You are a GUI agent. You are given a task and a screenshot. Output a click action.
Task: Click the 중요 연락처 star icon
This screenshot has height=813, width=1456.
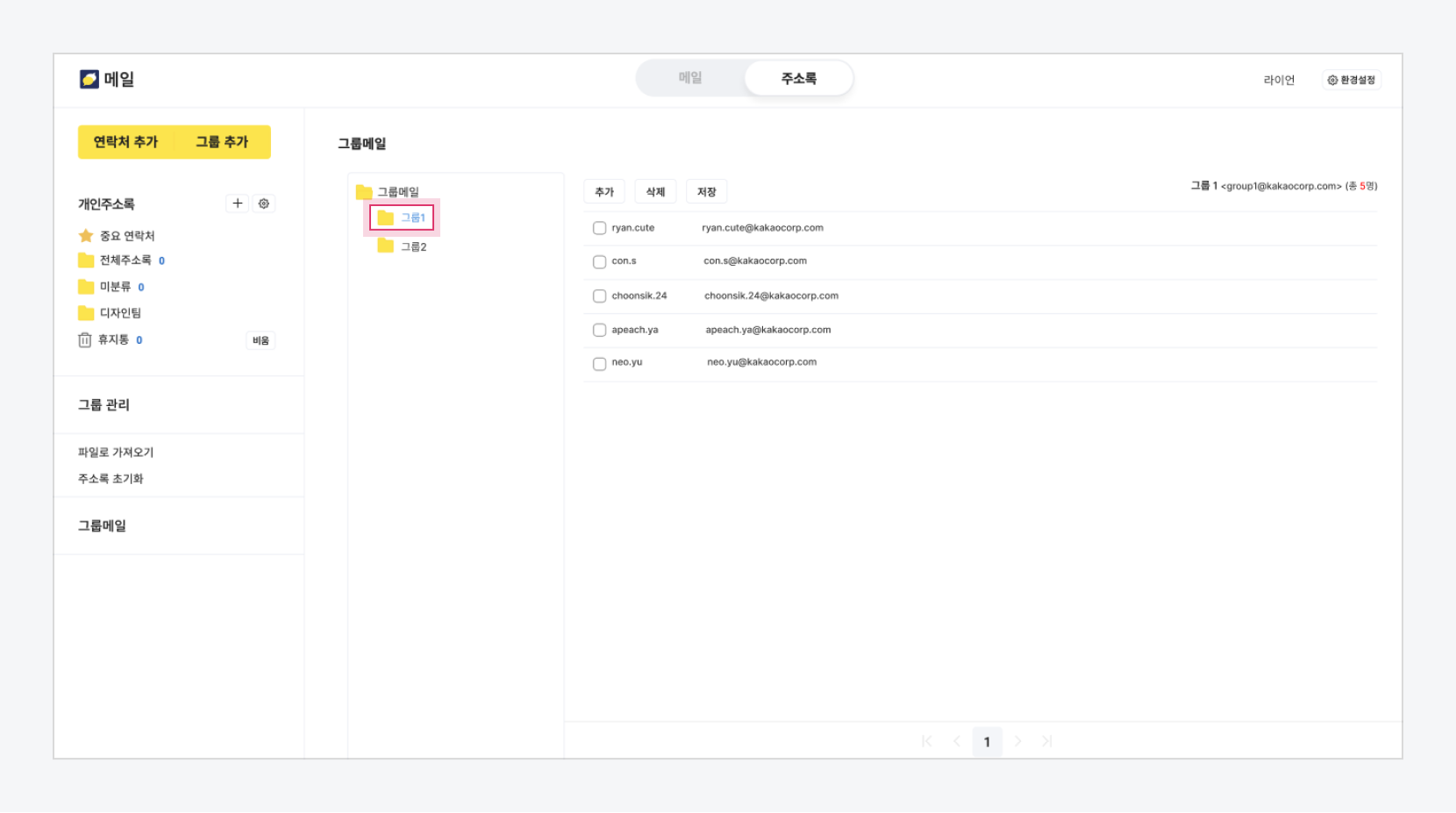pos(86,236)
